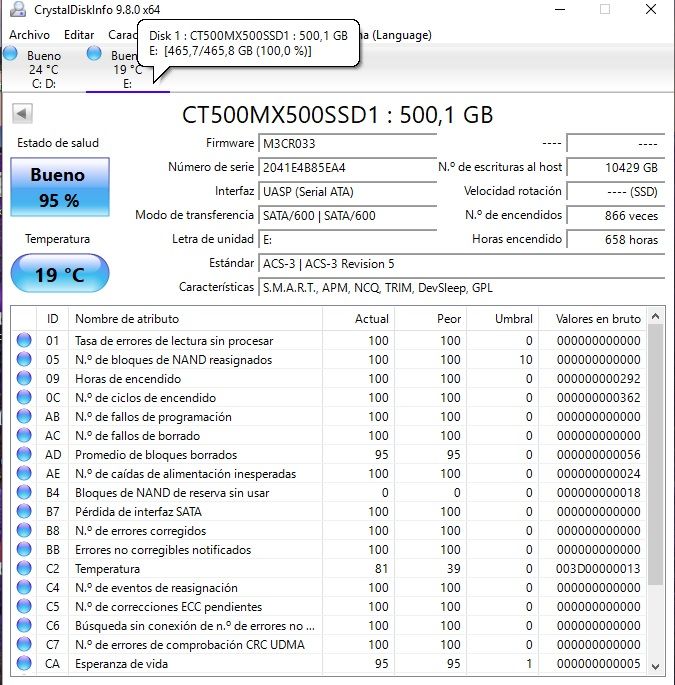Click the blue status orb for E: disk
Image resolution: width=675 pixels, height=685 pixels.
94,54
